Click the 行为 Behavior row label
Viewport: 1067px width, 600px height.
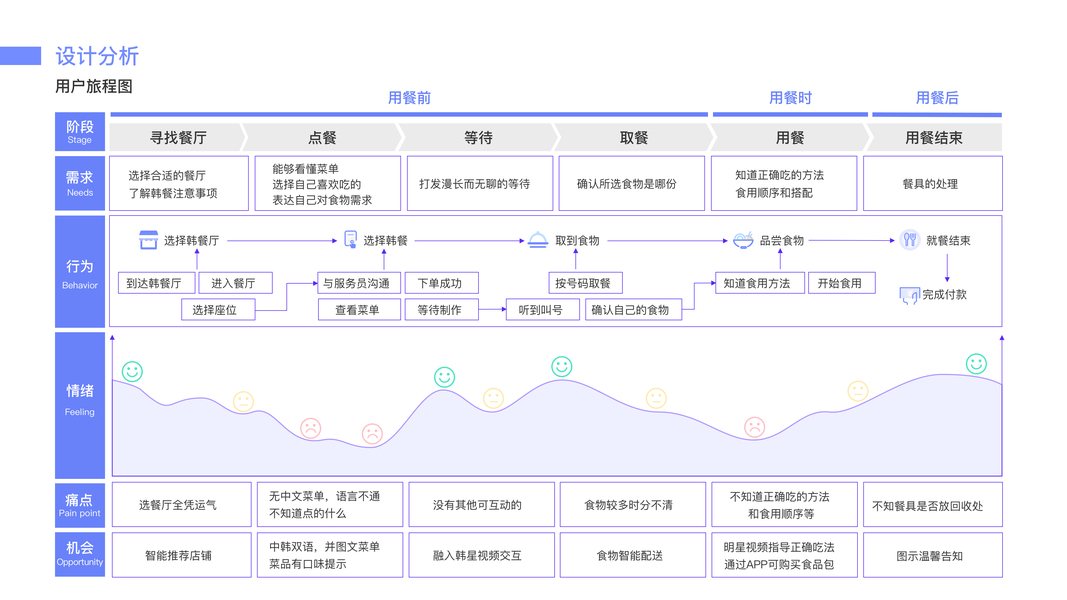(80, 271)
